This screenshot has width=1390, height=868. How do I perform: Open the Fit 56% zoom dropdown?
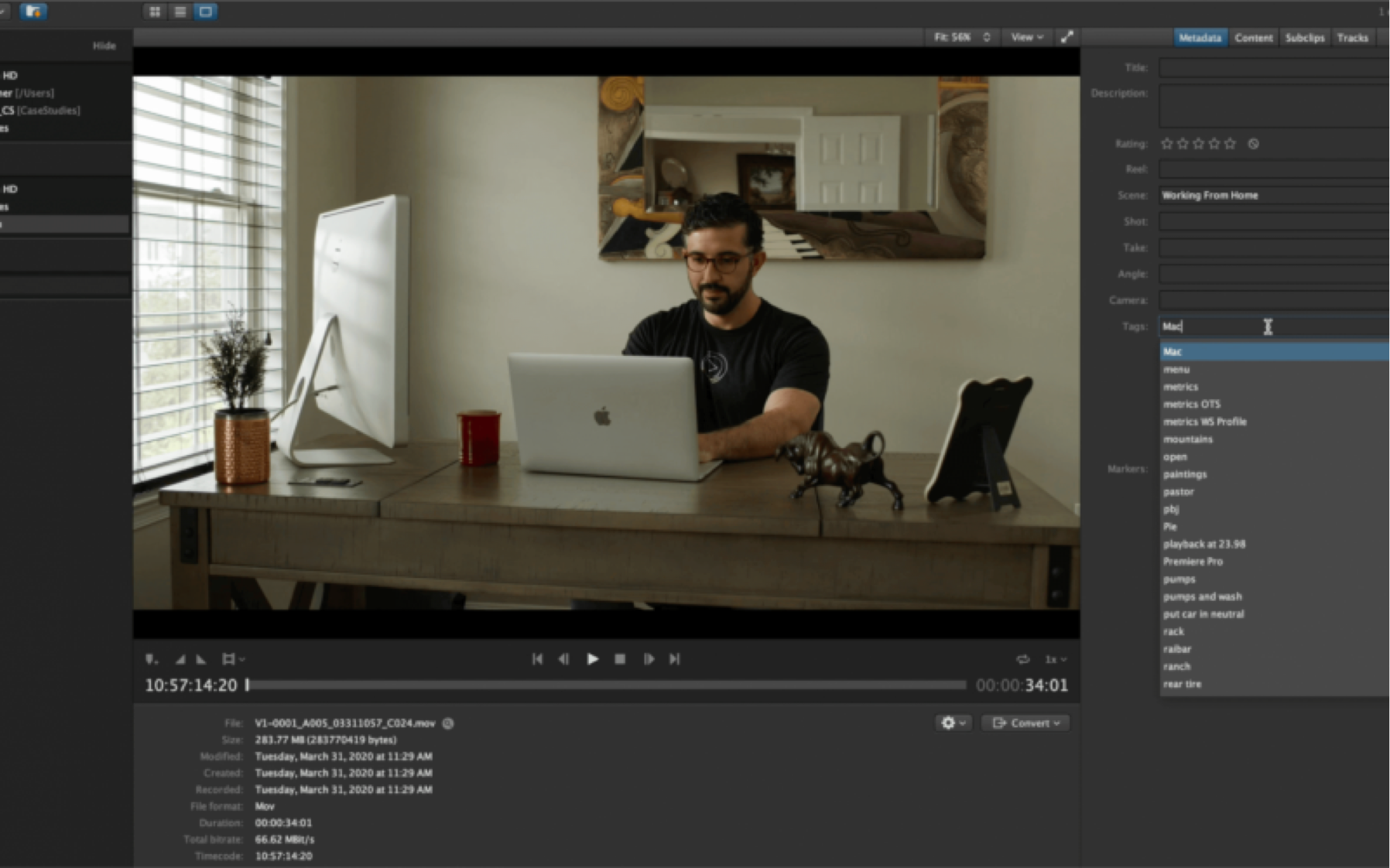point(961,37)
